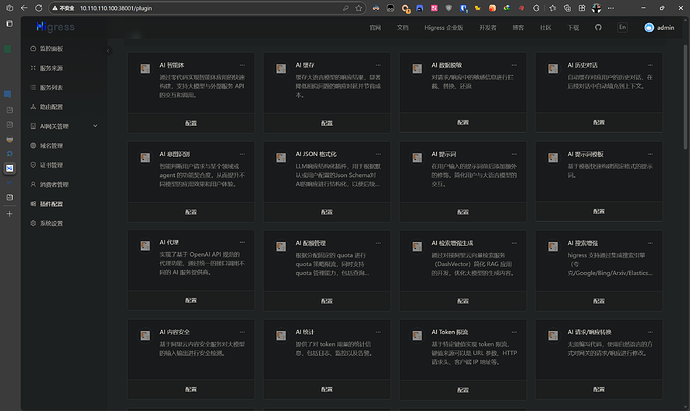
Task: Click 配置 on the AI 智能体 card
Action: point(191,123)
